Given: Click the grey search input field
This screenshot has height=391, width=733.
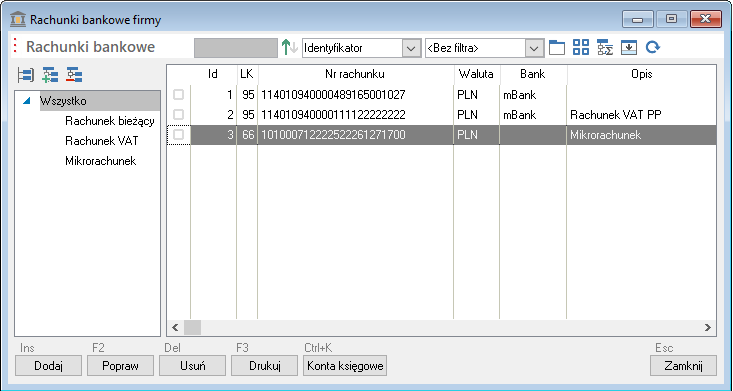Looking at the screenshot, I should 236,48.
